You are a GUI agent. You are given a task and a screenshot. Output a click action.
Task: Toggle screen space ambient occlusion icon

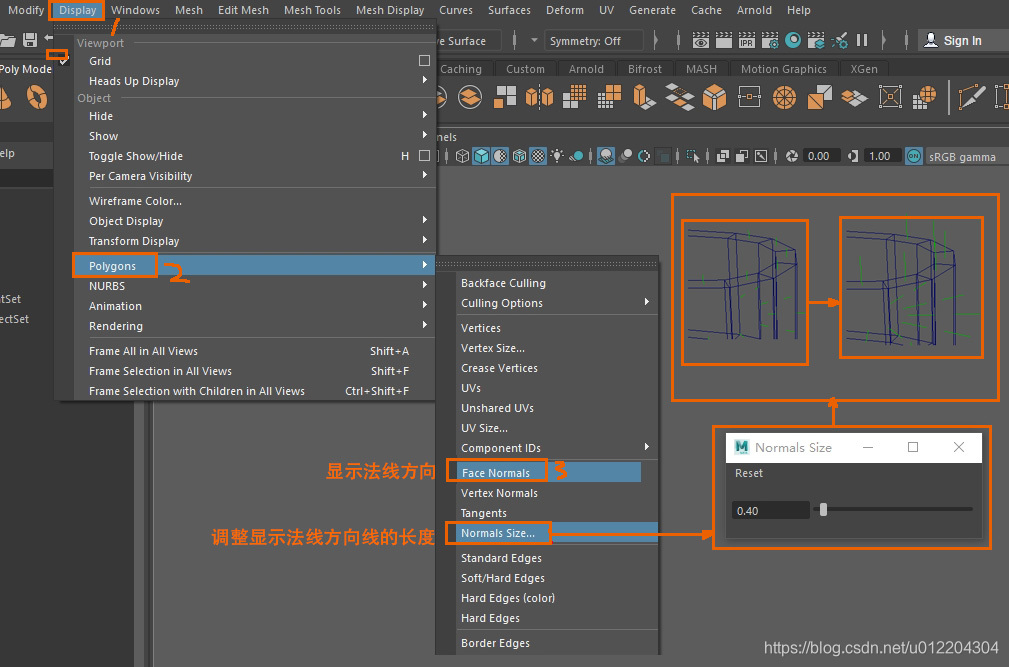pos(606,156)
